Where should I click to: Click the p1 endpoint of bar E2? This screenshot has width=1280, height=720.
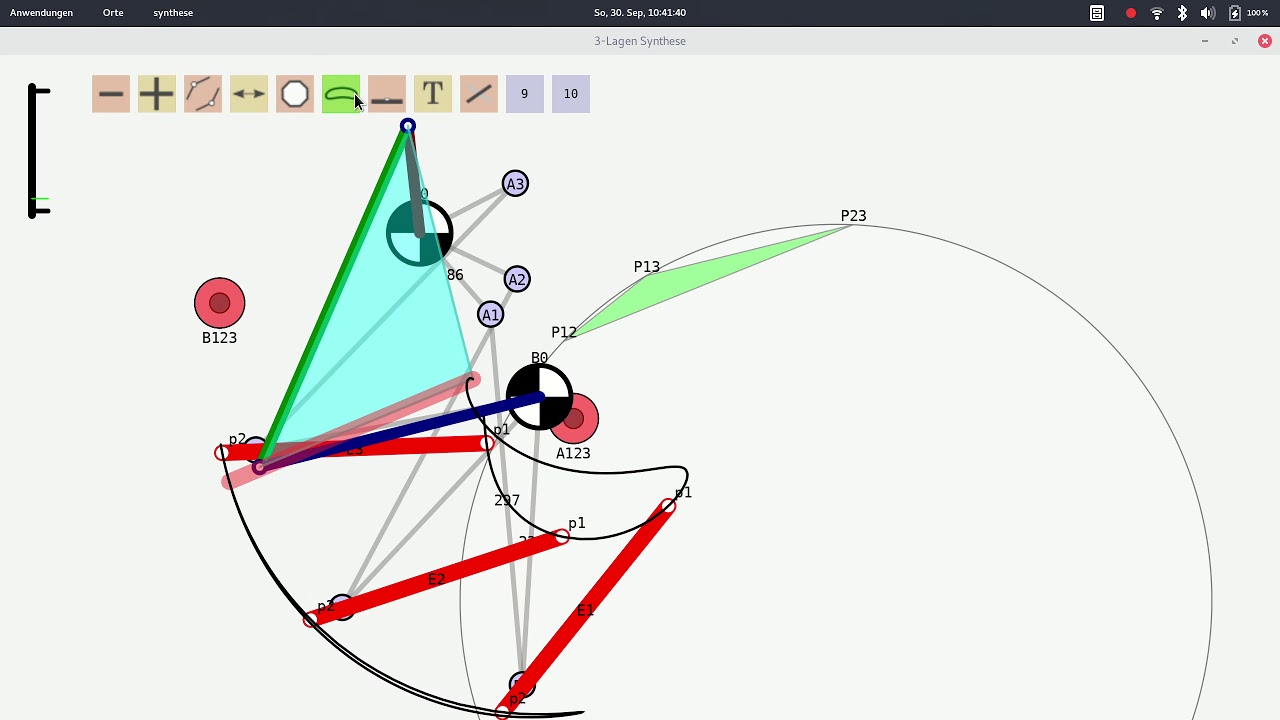562,538
